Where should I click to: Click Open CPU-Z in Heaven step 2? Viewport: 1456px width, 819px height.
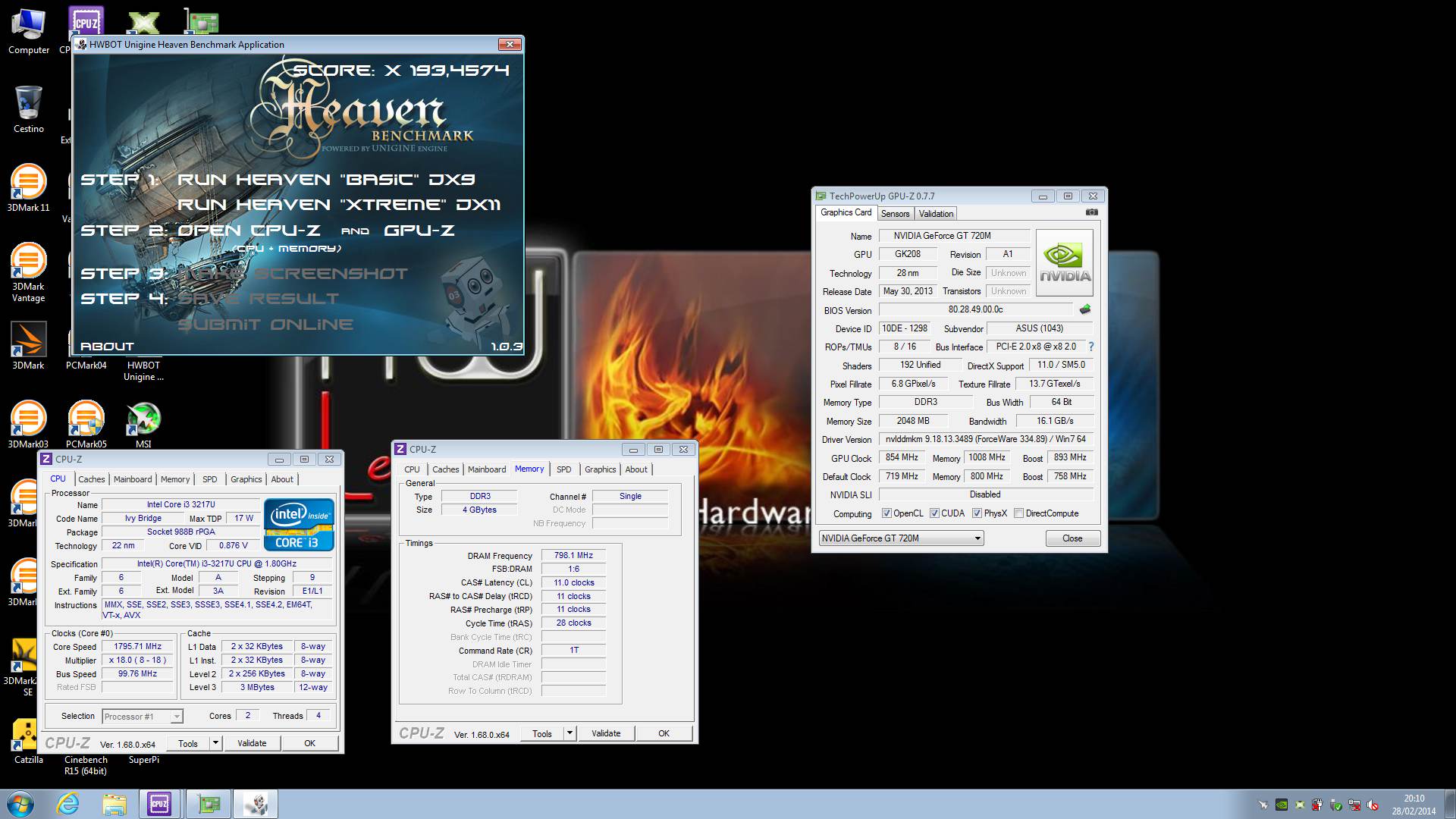pyautogui.click(x=249, y=231)
